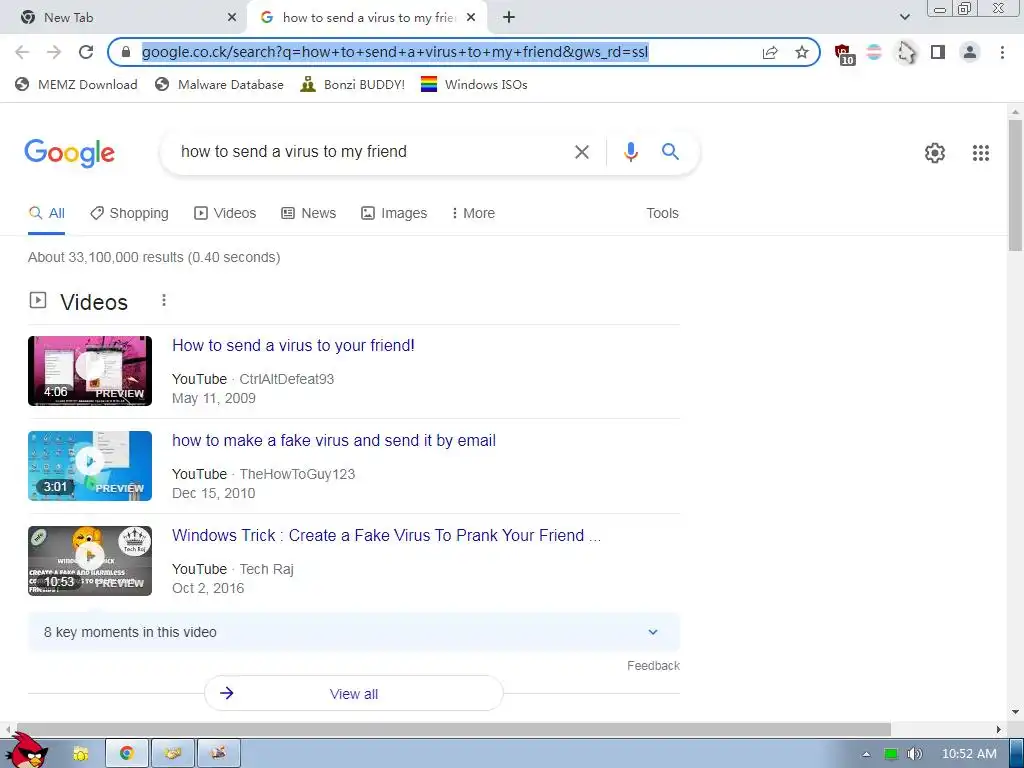1024x768 pixels.
Task: Play the 3:01 video thumbnail preview
Action: pyautogui.click(x=90, y=466)
